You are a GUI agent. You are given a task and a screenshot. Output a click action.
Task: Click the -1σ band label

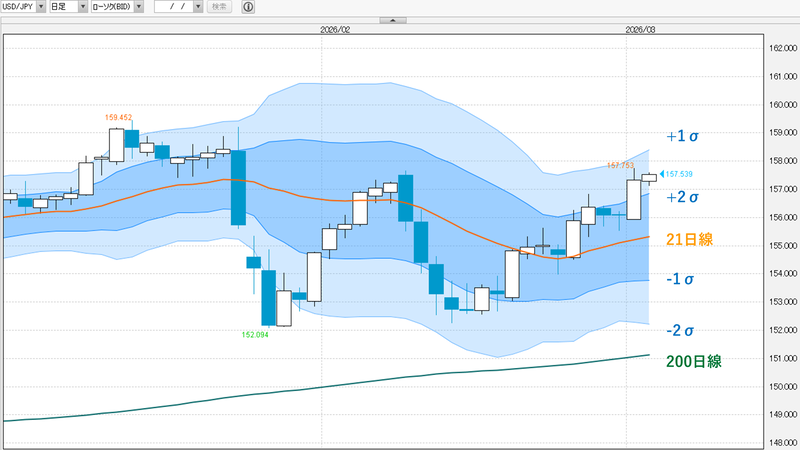point(680,279)
